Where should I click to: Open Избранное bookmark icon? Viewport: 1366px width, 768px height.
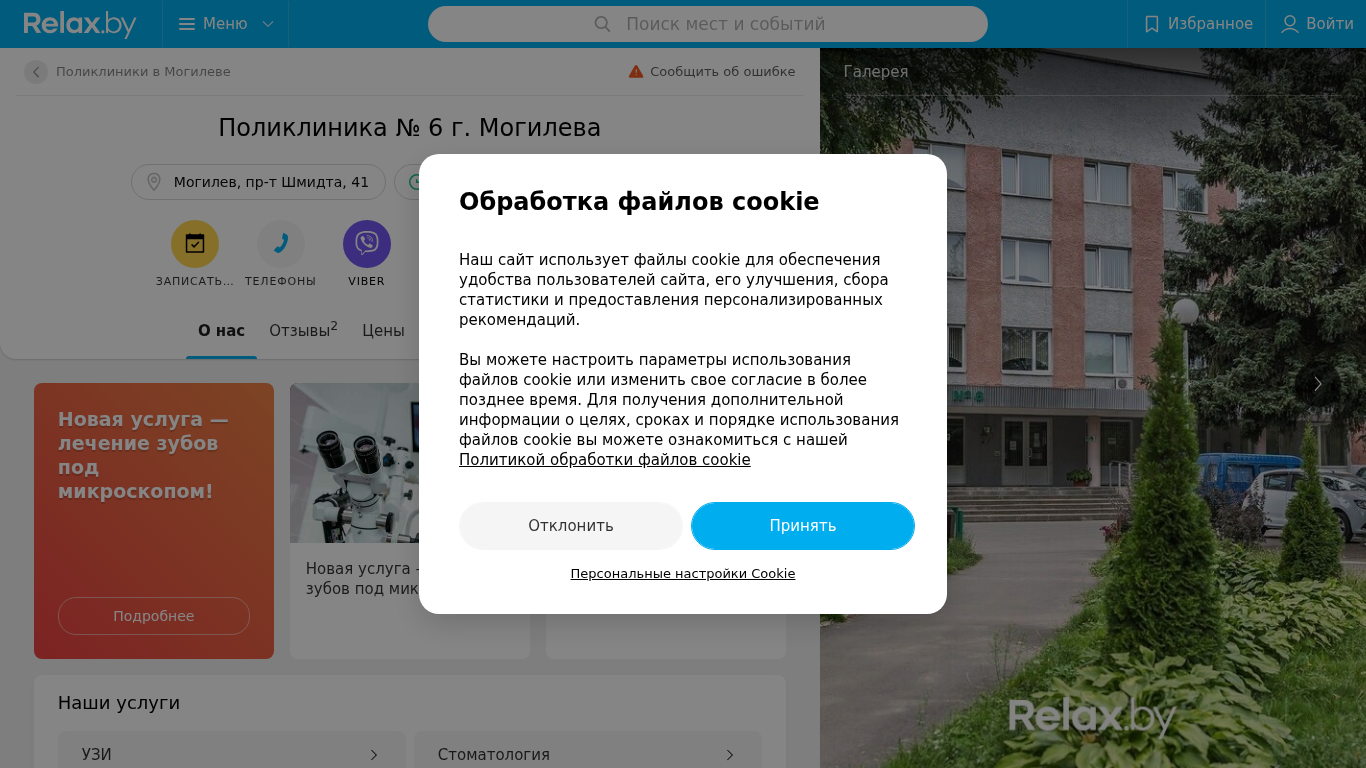coord(1152,24)
